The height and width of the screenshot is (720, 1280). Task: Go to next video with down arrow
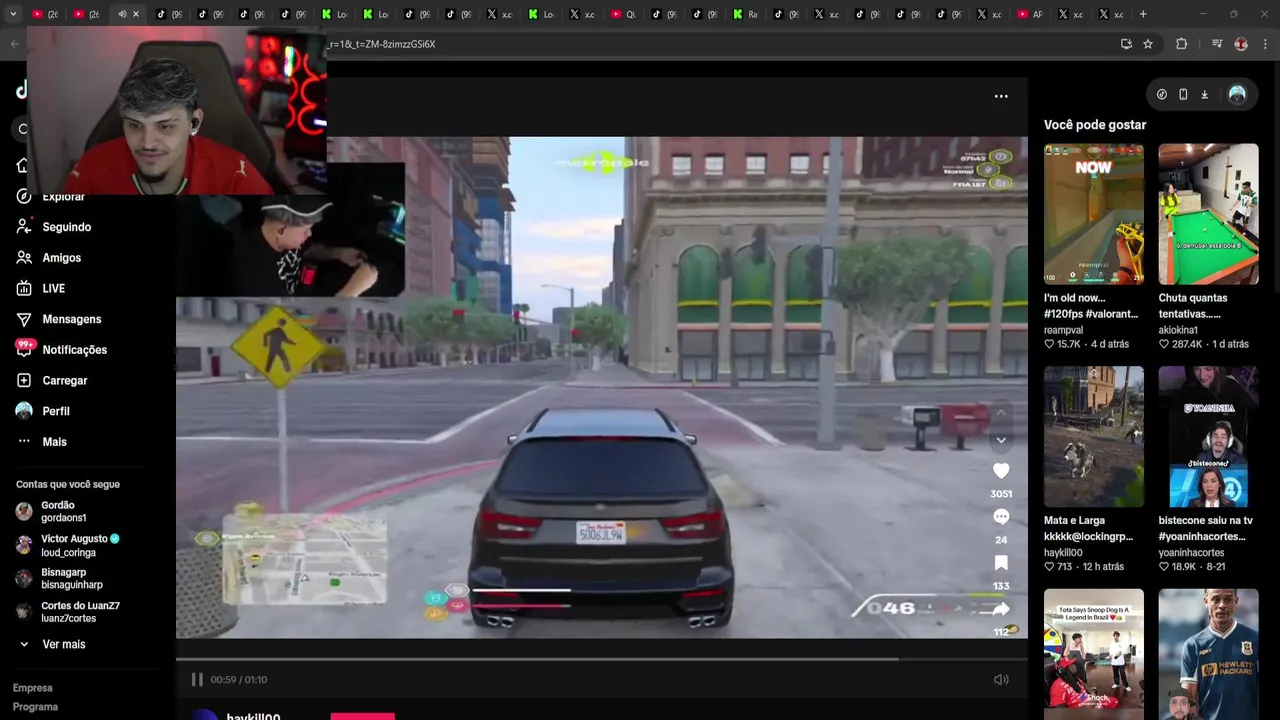click(1001, 440)
